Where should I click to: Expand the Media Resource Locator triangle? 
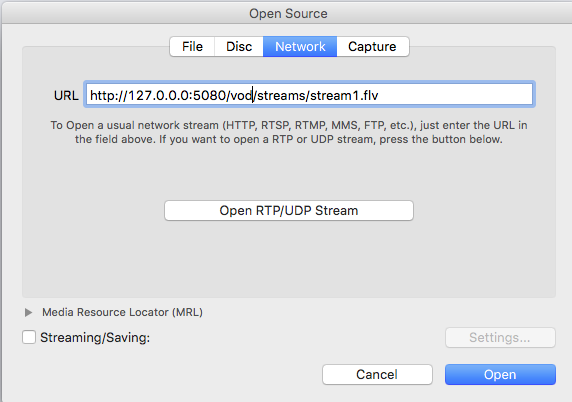coord(28,312)
